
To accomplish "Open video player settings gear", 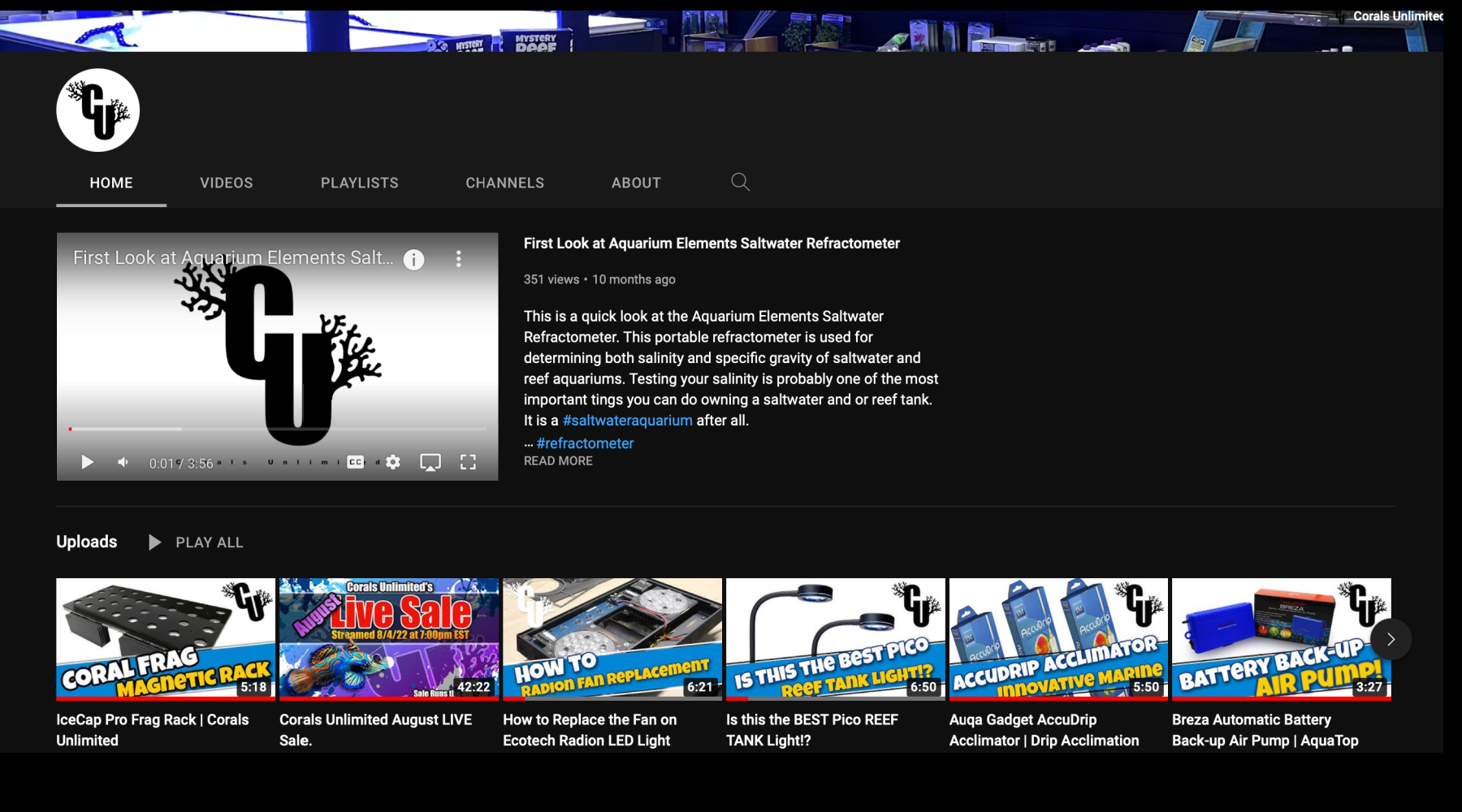I will (393, 462).
